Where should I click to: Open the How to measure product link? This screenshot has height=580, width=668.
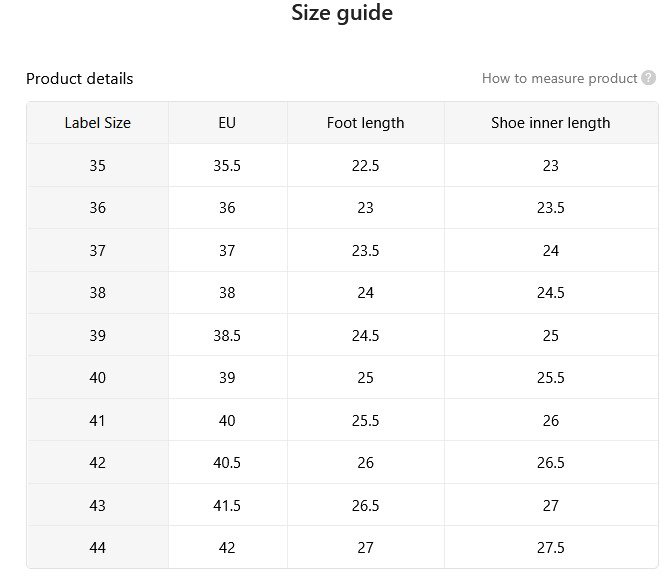(559, 78)
